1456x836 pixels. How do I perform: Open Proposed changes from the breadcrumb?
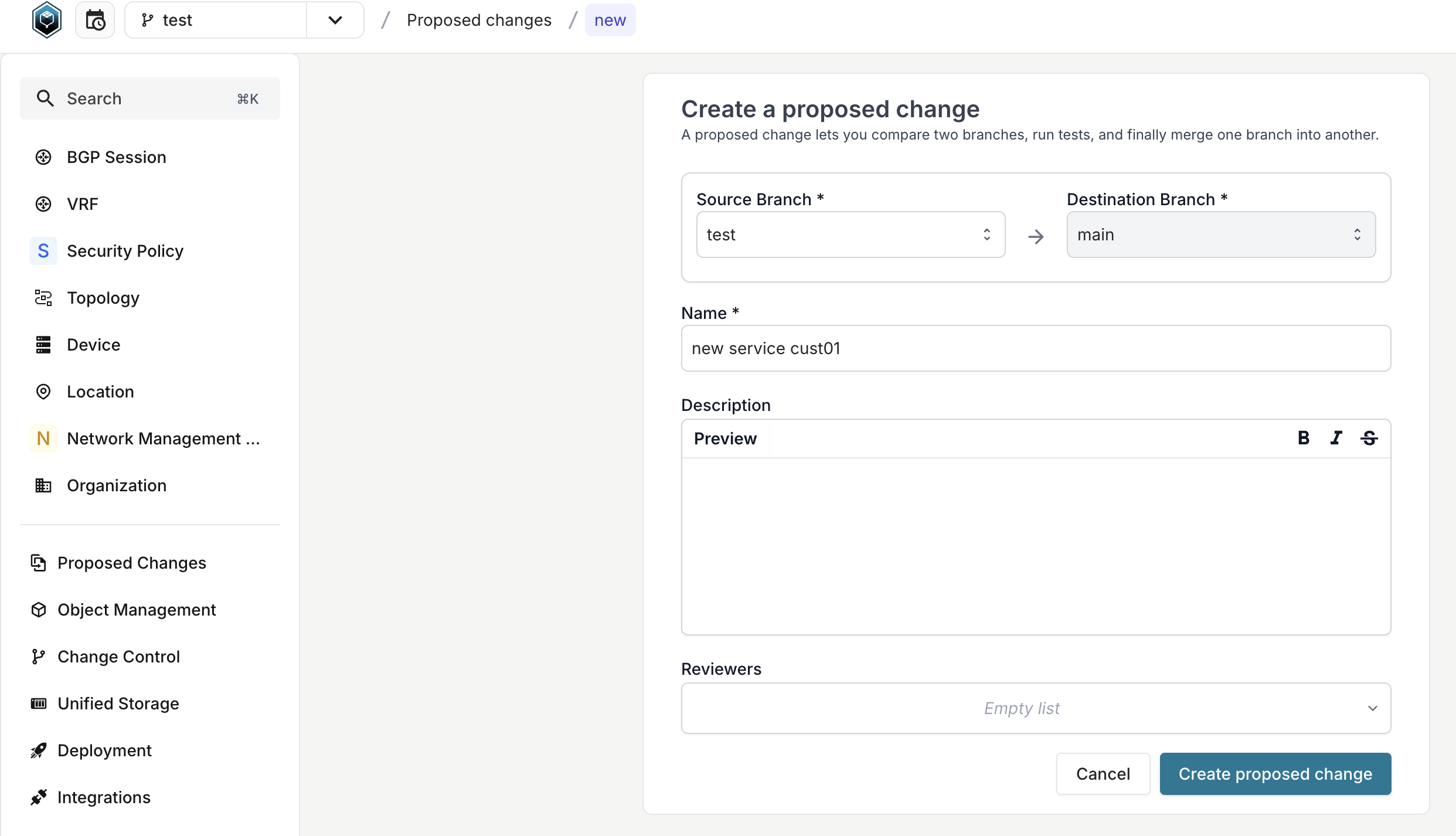(x=479, y=19)
